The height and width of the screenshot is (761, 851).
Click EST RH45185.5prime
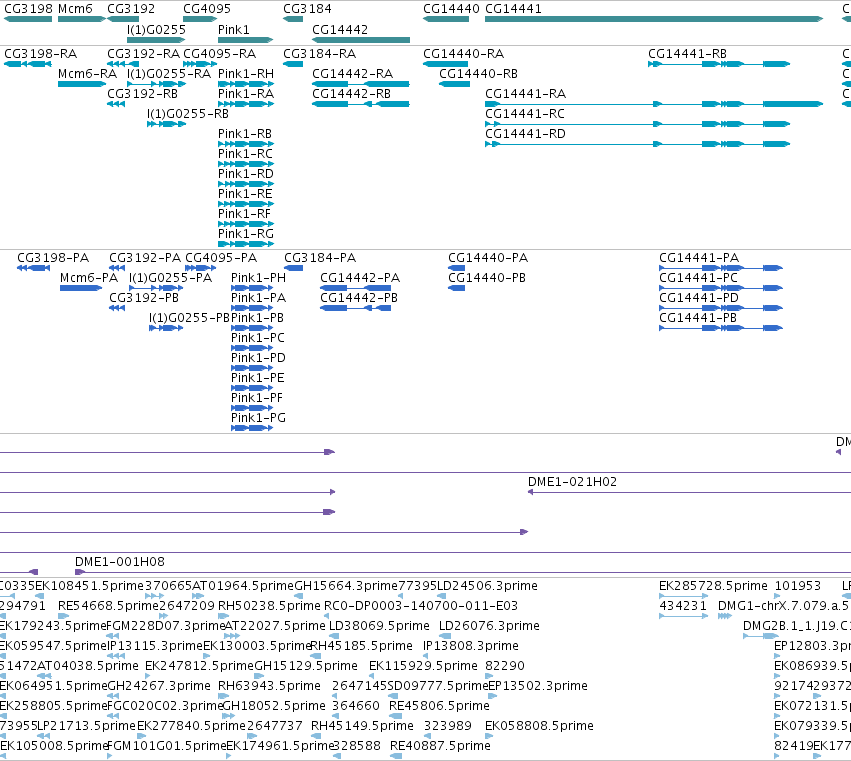coord(361,646)
